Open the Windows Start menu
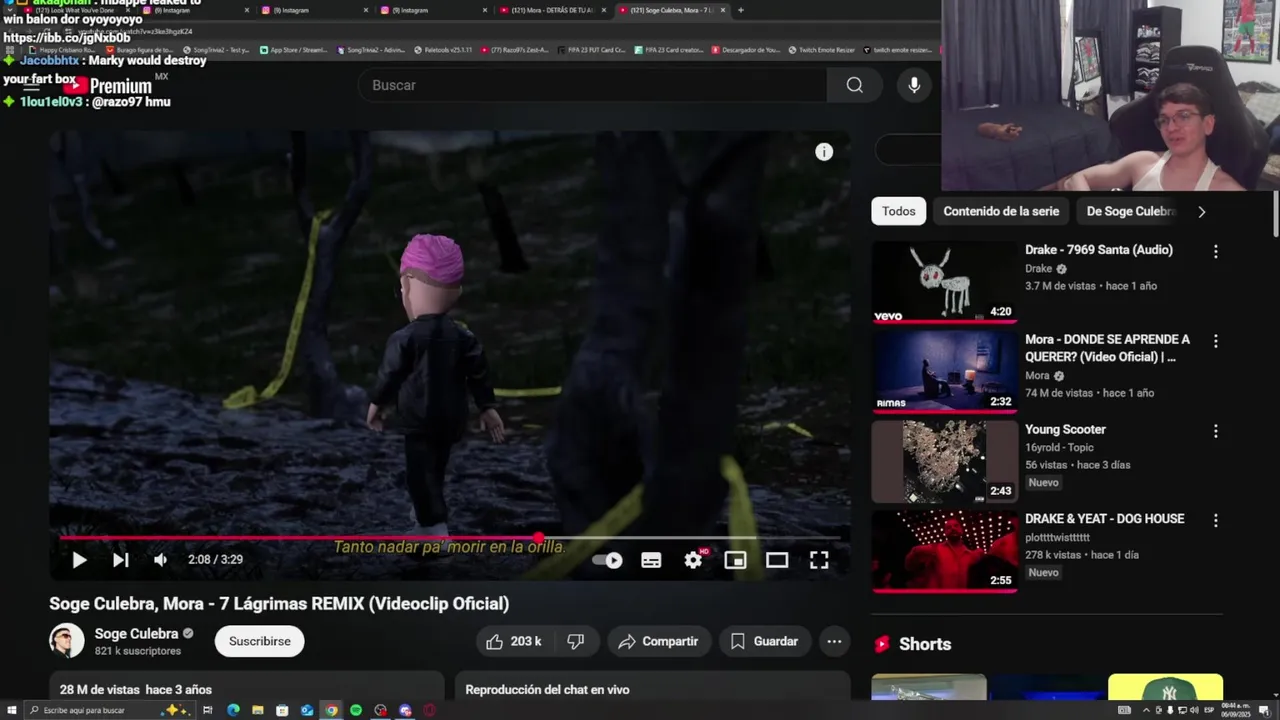1280x720 pixels. click(12, 710)
